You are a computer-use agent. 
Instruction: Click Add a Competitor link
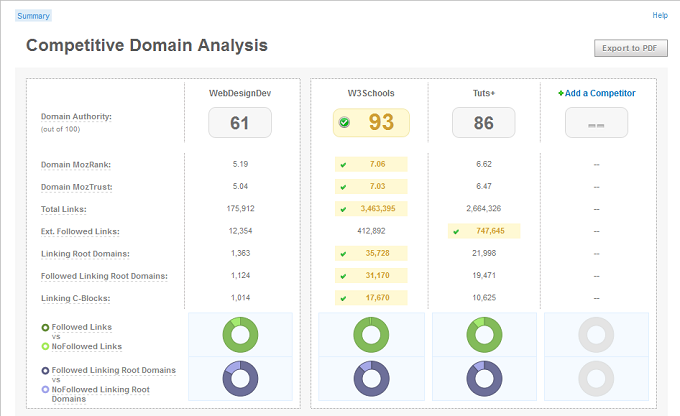600,93
